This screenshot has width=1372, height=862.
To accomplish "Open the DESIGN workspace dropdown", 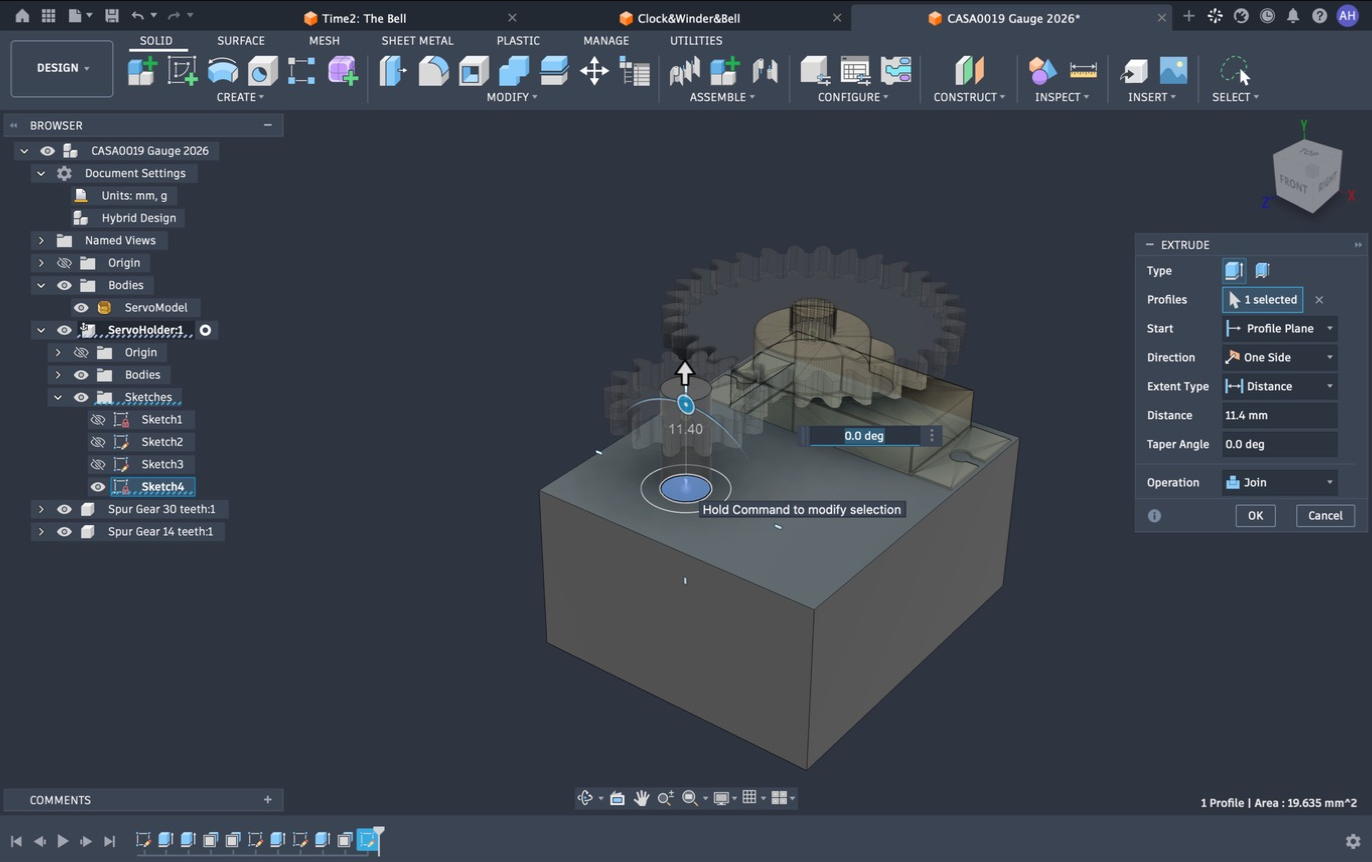I will (62, 68).
